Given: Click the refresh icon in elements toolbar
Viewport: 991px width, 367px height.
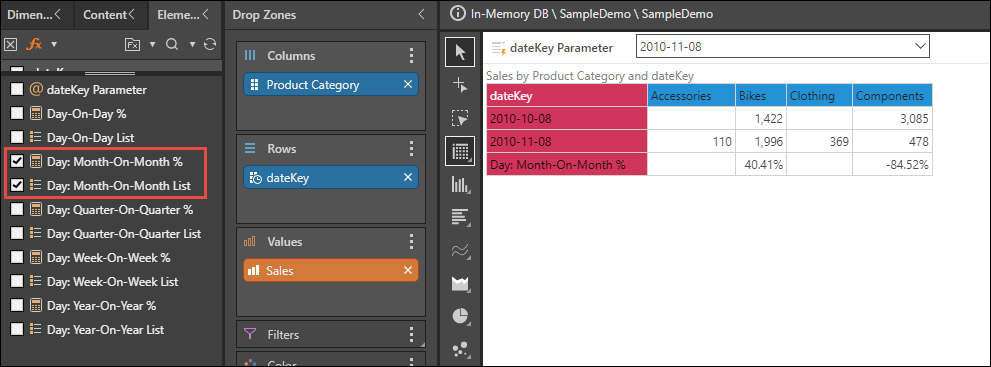Looking at the screenshot, I should 210,44.
